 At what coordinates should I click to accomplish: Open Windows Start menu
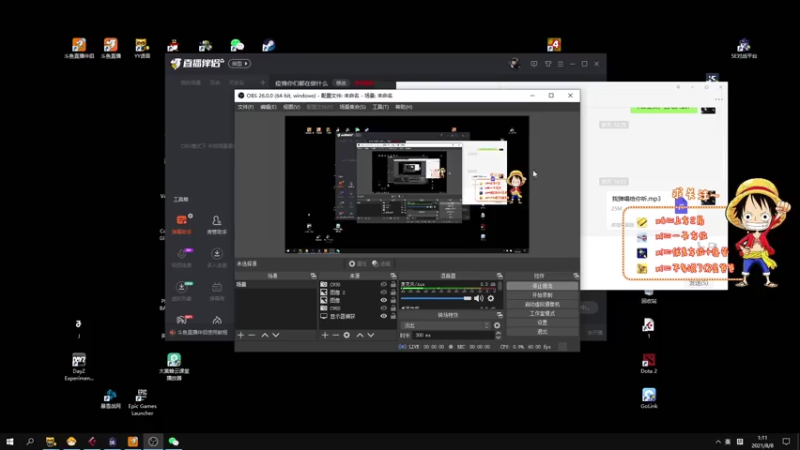10,441
